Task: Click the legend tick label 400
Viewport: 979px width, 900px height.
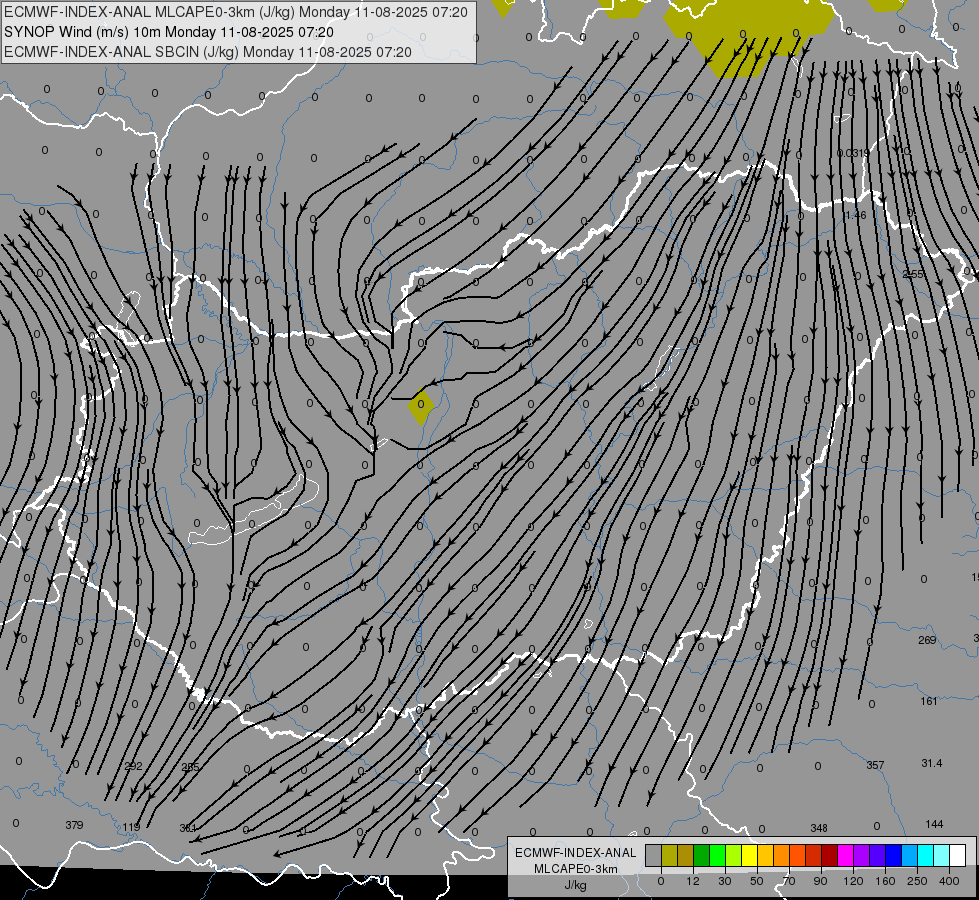Action: (x=949, y=881)
